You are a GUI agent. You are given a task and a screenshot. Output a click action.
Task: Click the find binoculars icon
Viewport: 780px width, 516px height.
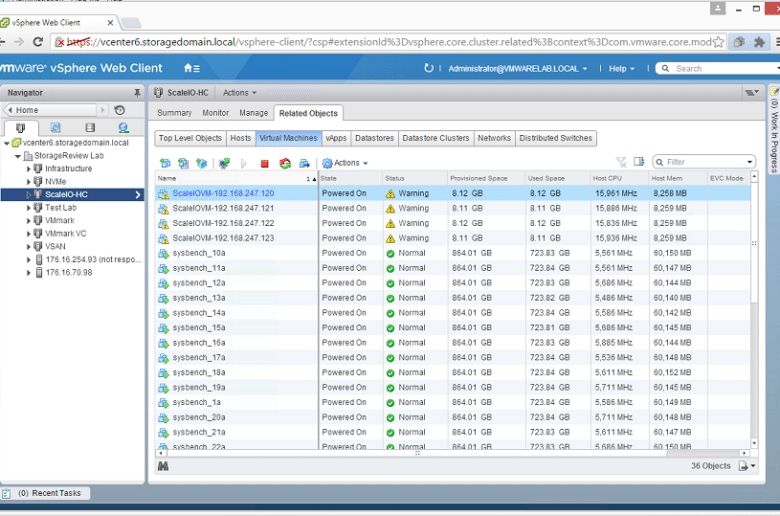click(x=163, y=466)
